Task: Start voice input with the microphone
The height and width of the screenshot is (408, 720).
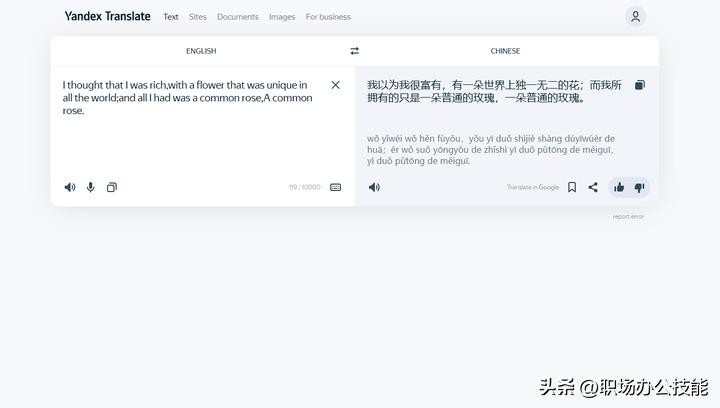Action: pos(90,187)
